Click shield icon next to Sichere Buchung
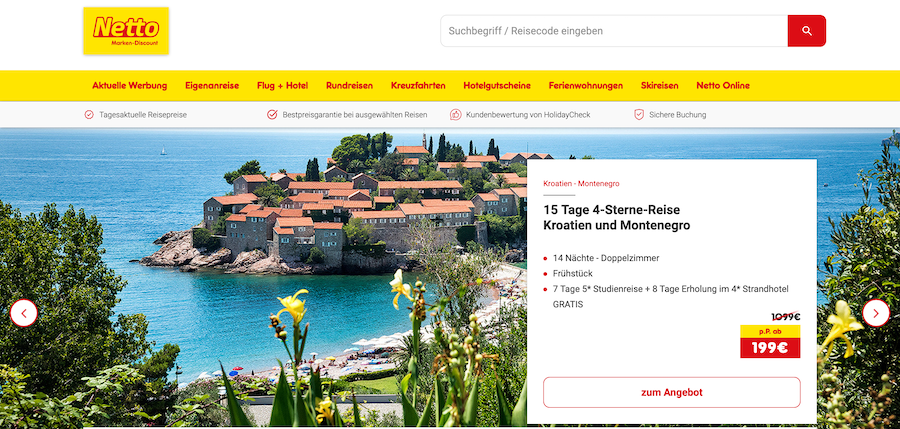This screenshot has height=429, width=900. [639, 115]
